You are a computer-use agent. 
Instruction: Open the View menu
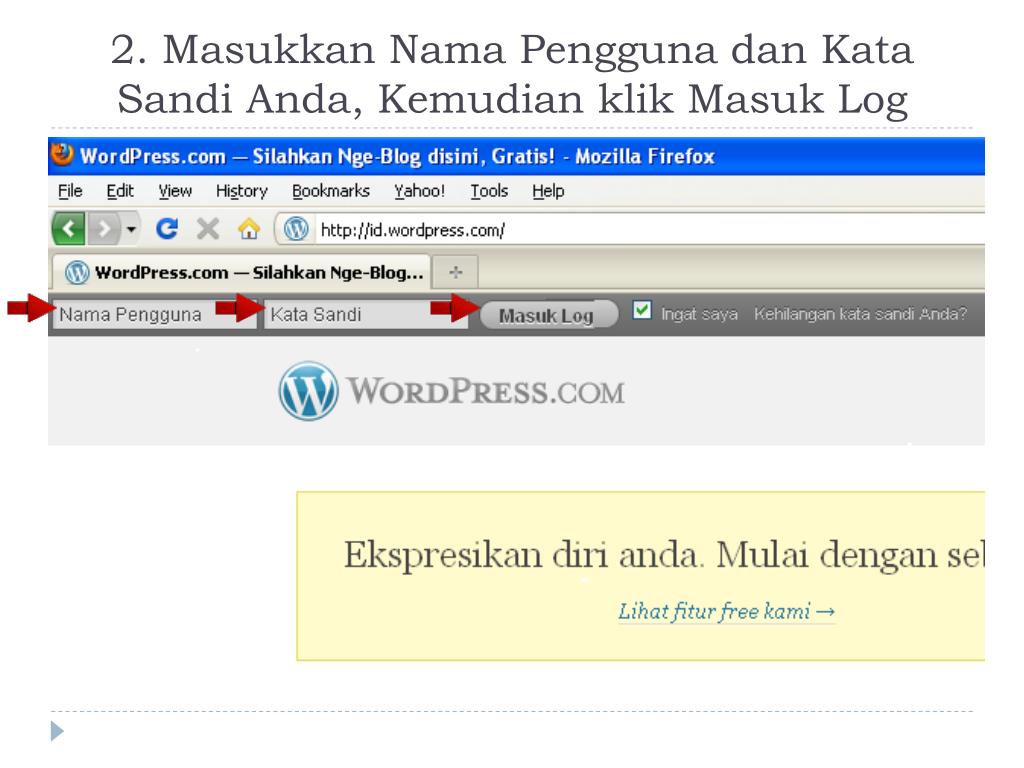click(175, 191)
